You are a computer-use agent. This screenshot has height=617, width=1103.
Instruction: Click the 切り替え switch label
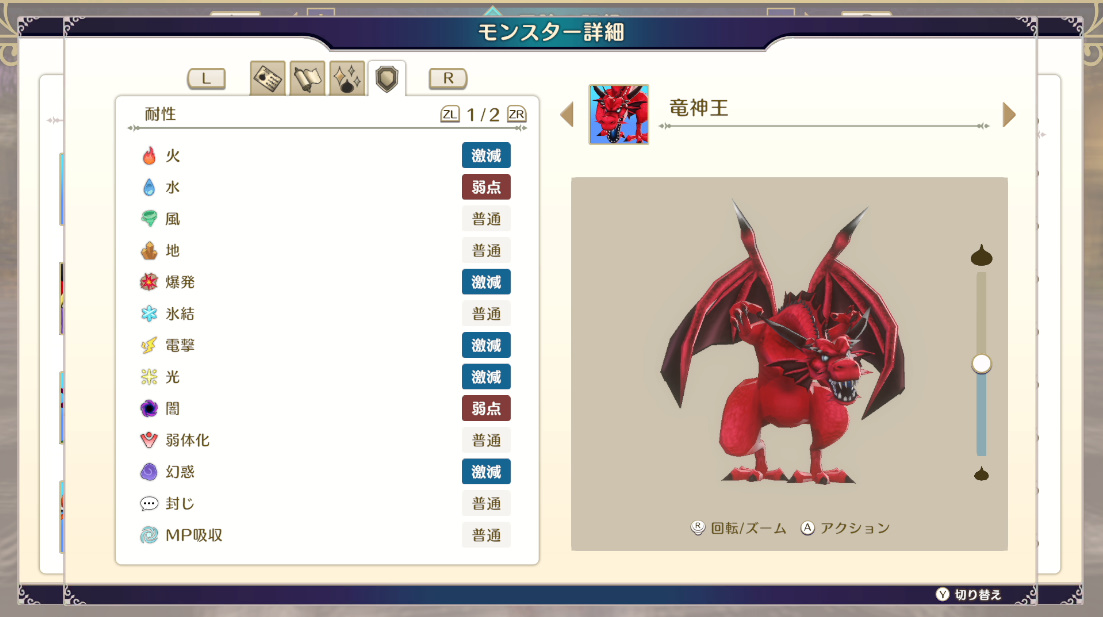tap(978, 594)
